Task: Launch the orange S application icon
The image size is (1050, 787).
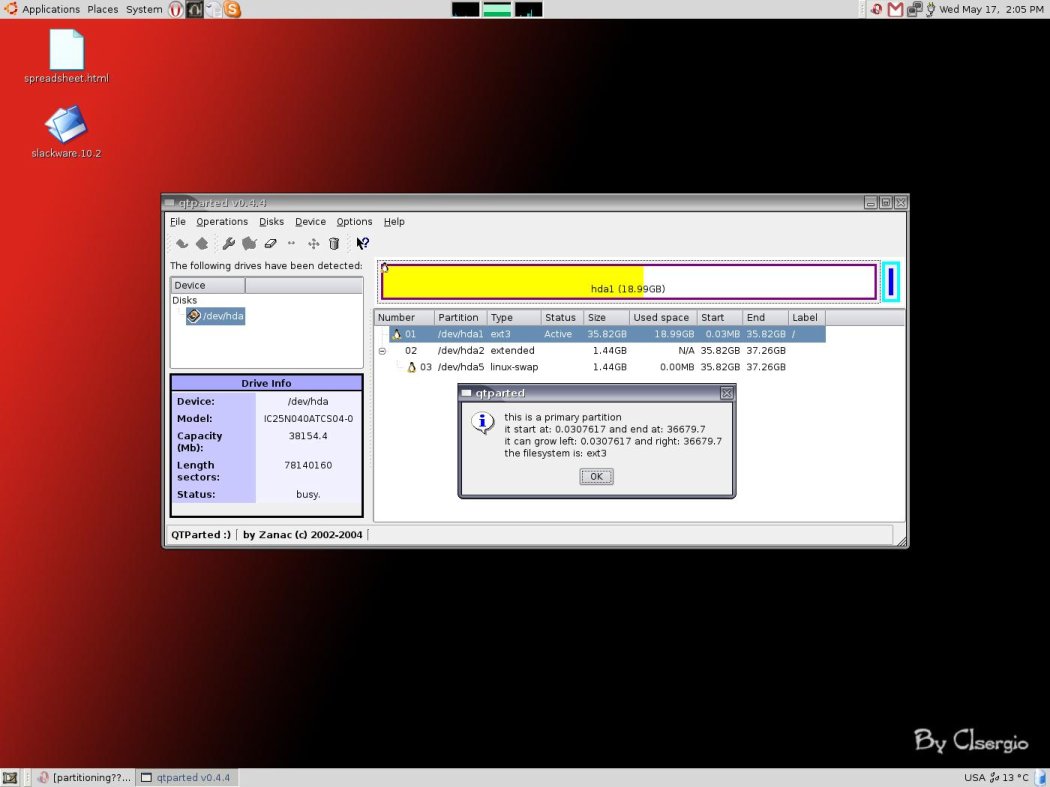Action: coord(232,9)
